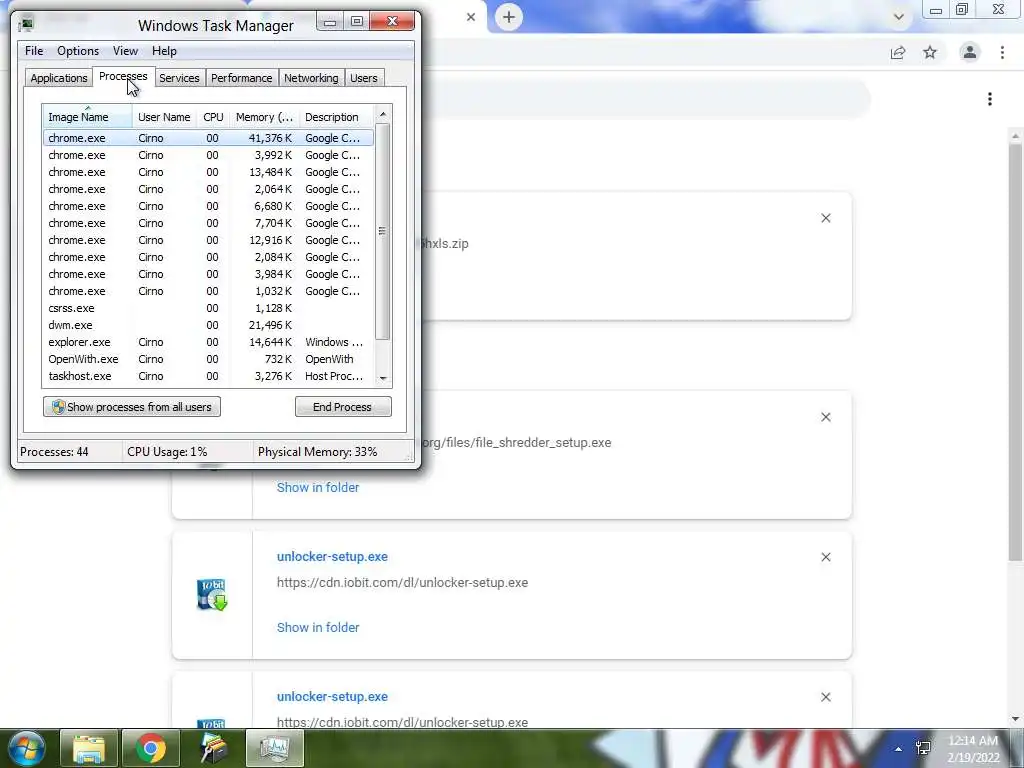Switch to Performance tab
The height and width of the screenshot is (768, 1024).
(242, 78)
